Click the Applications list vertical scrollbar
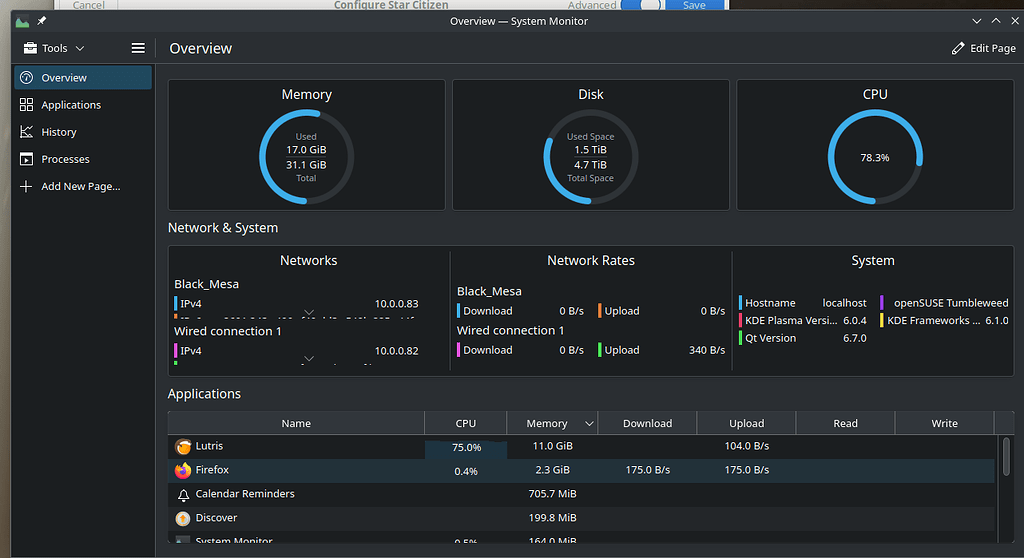Viewport: 1024px width, 558px height. point(1005,460)
